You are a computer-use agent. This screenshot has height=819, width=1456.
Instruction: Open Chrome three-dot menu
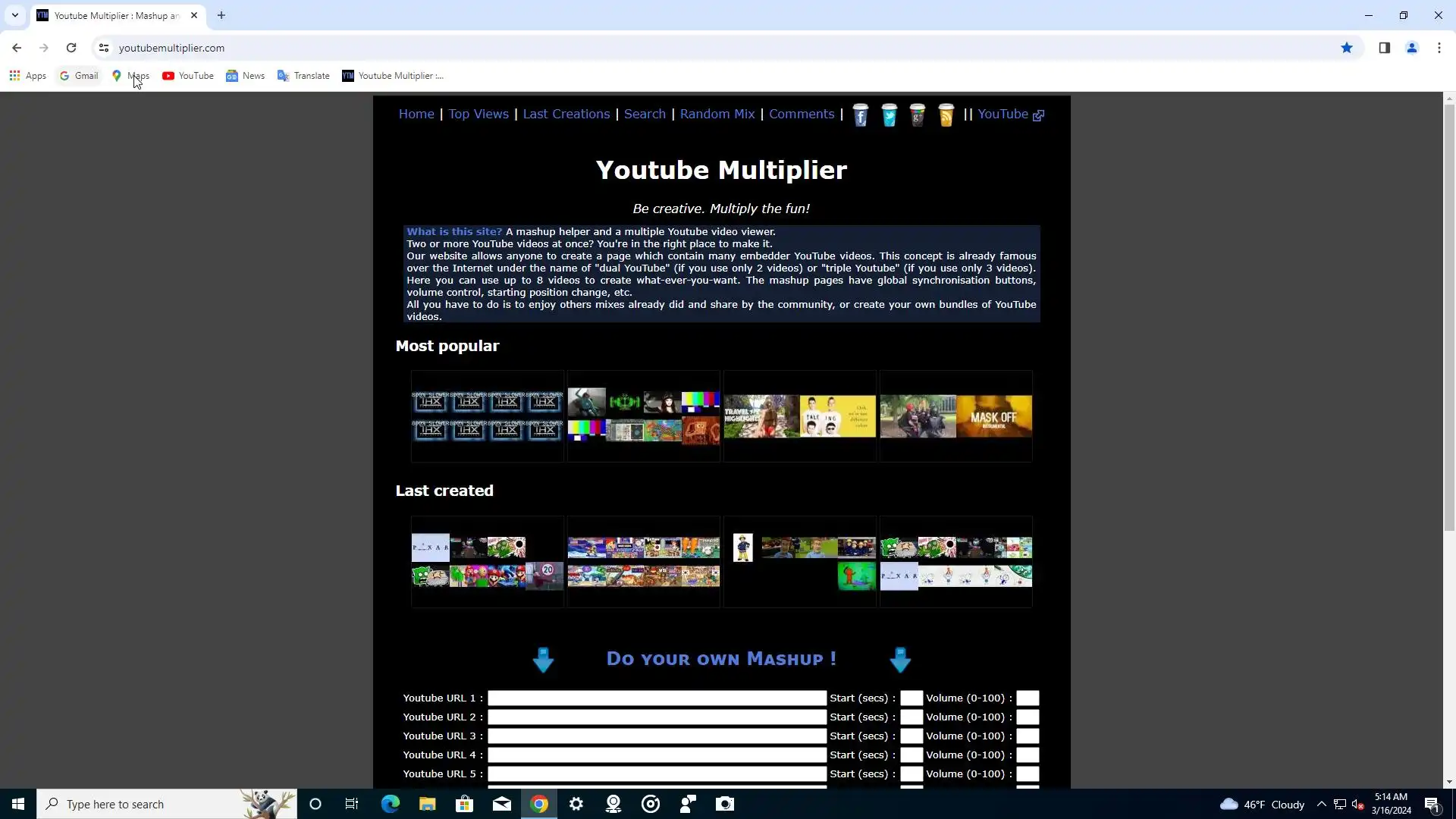(1439, 48)
